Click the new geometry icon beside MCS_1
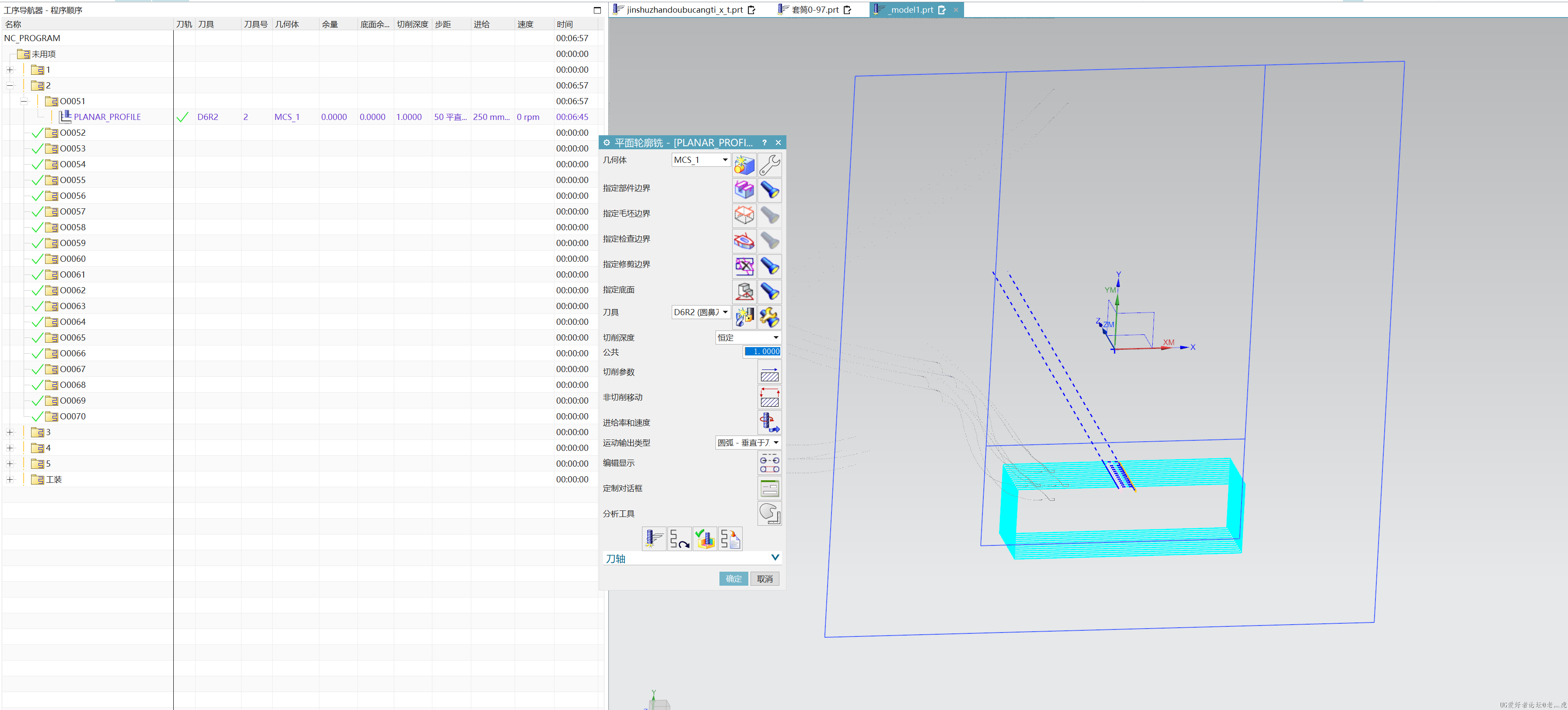 point(744,165)
